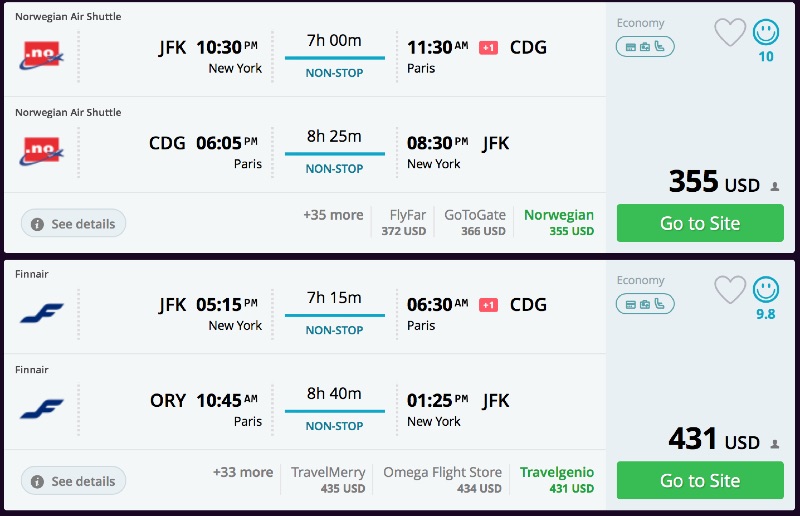Click the smiley rating icon scored 10
This screenshot has width=800, height=516.
coord(766,32)
